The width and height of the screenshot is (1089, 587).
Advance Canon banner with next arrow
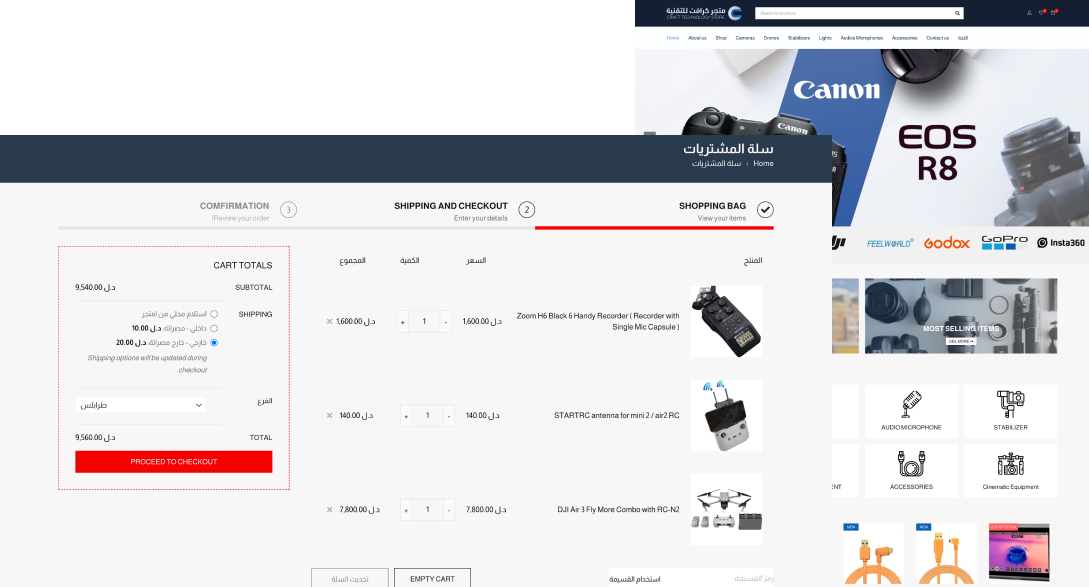(1074, 138)
